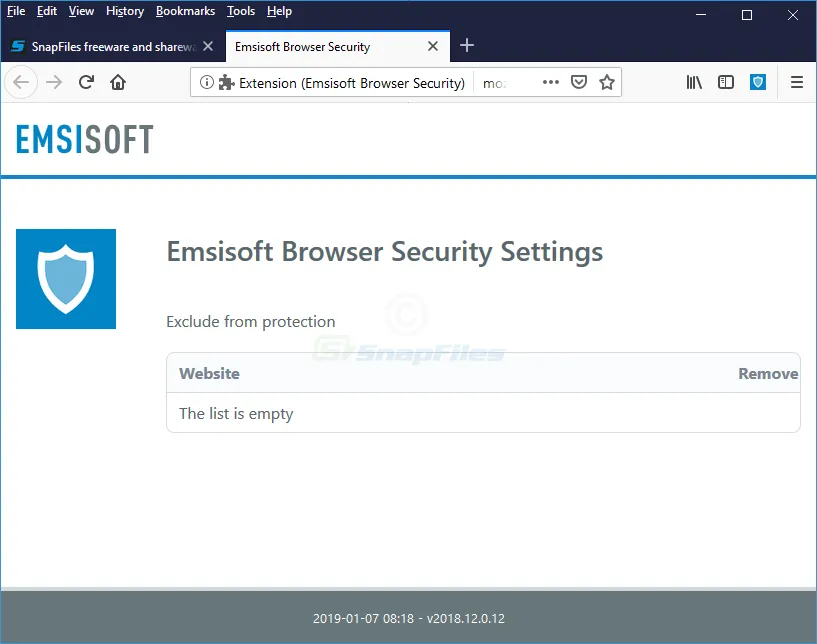Save page to Pocket
Screen dimensions: 817x644
click(579, 82)
